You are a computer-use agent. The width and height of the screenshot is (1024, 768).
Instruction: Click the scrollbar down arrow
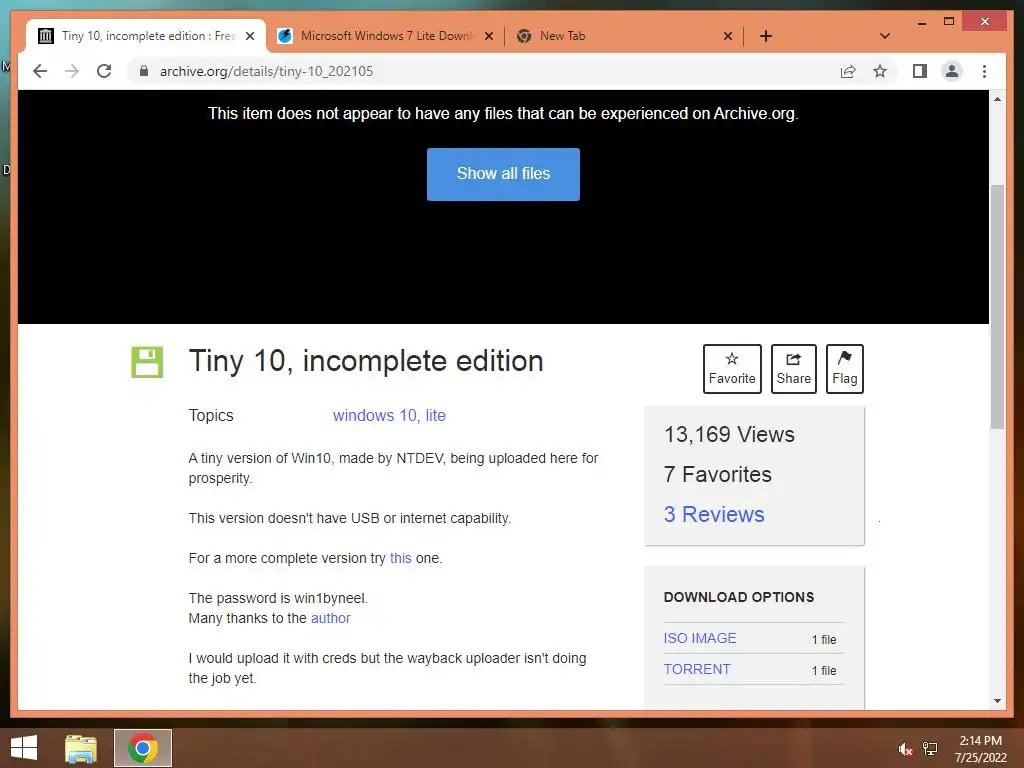pos(997,701)
